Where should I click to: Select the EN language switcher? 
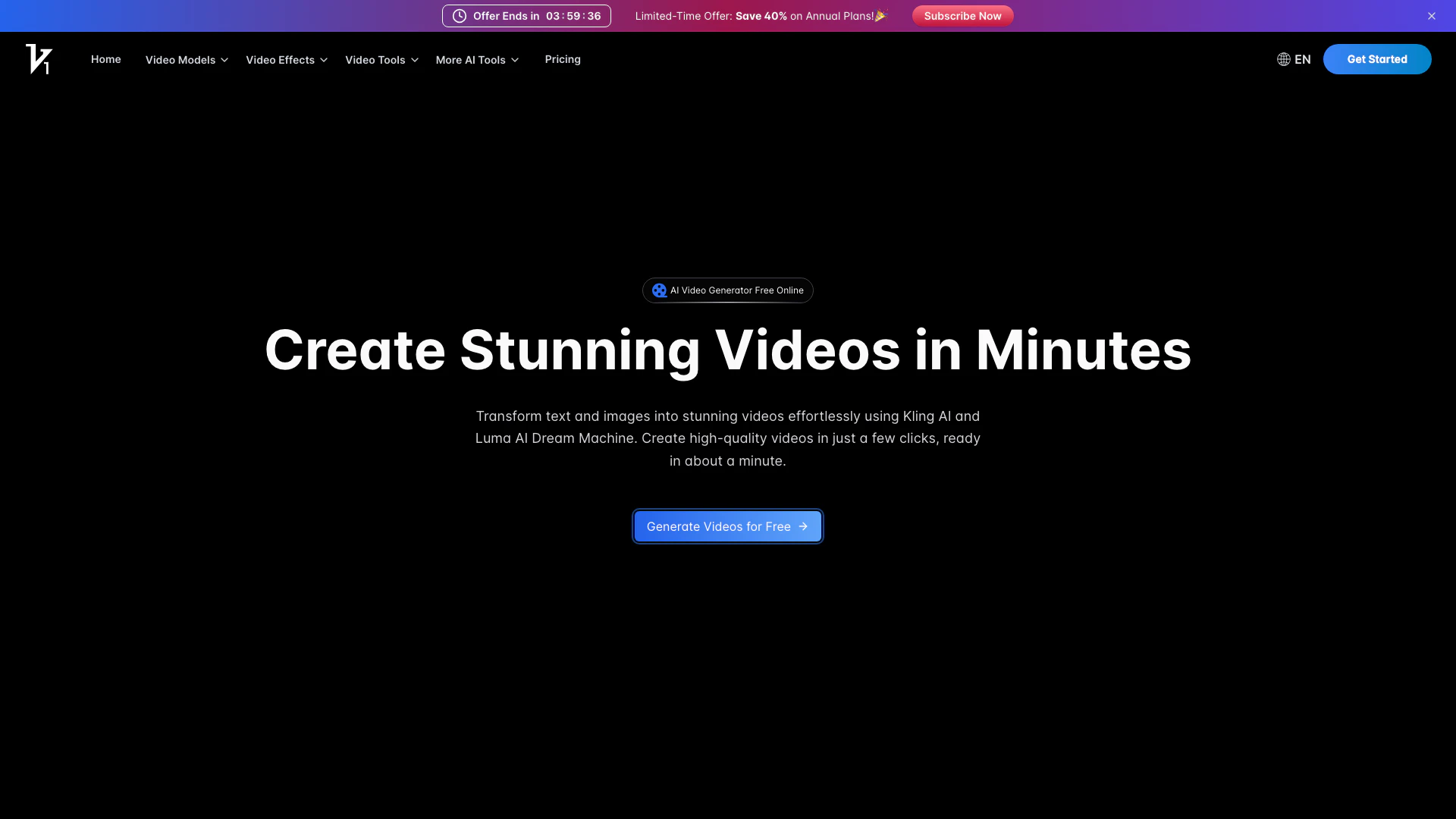coord(1302,59)
